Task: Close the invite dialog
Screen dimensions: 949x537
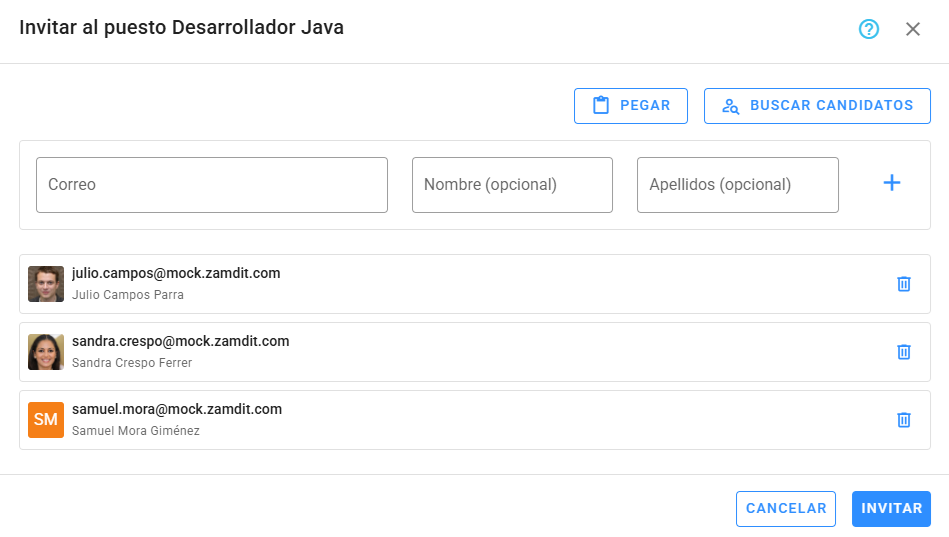Action: [913, 29]
